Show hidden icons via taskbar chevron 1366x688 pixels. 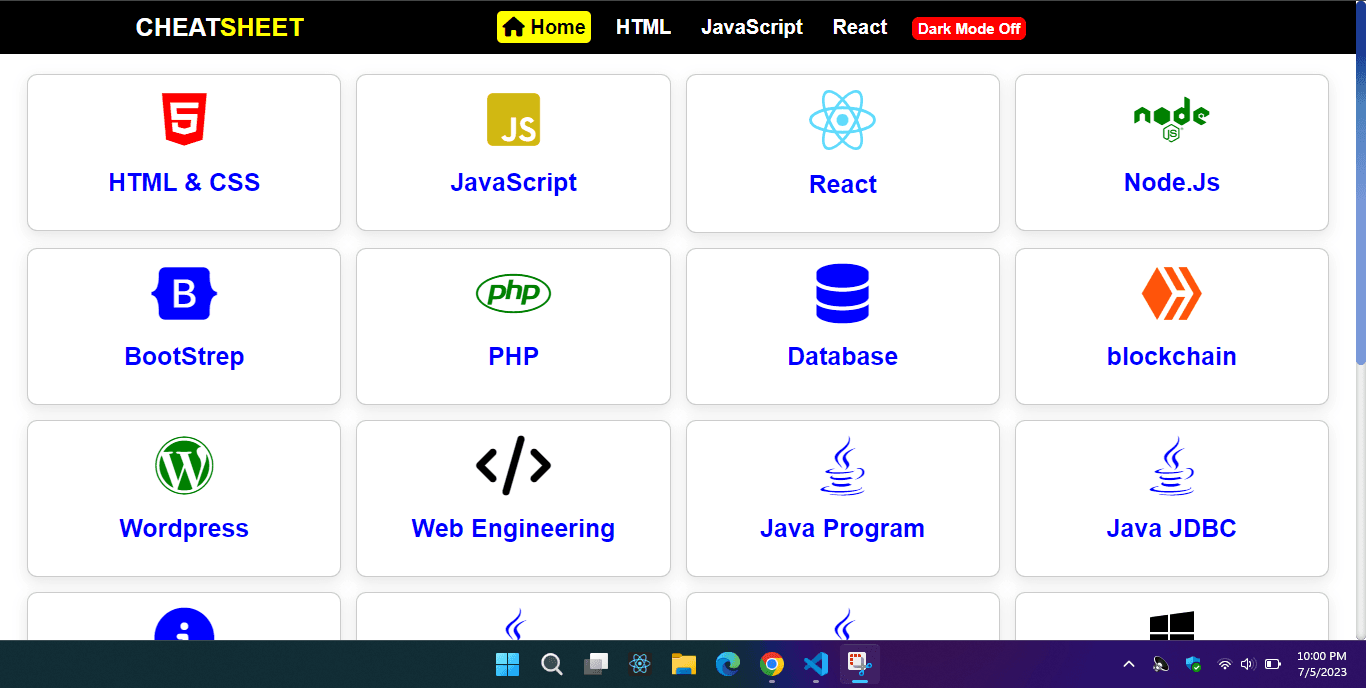(x=1129, y=664)
